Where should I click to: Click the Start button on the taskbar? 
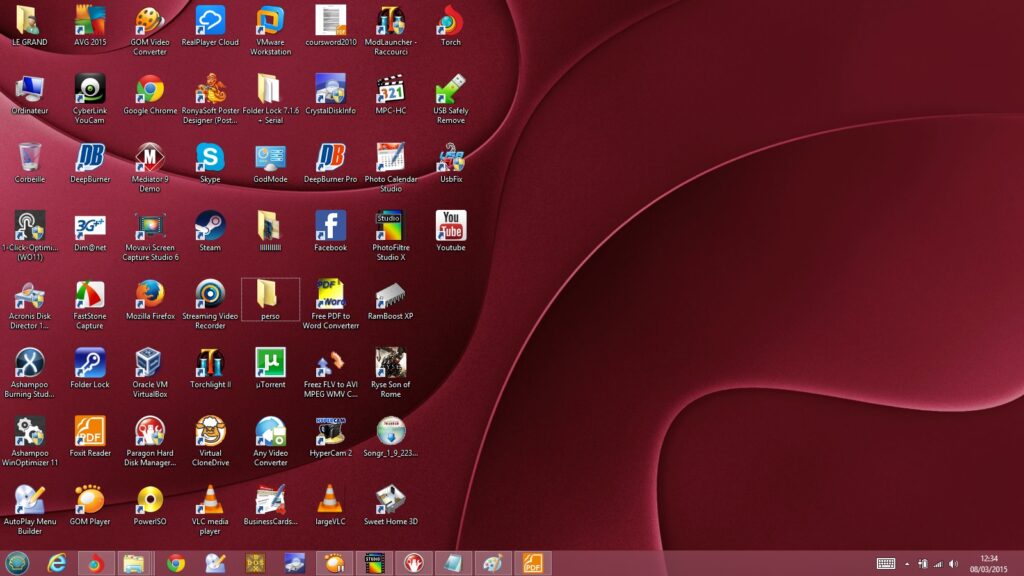pos(17,563)
